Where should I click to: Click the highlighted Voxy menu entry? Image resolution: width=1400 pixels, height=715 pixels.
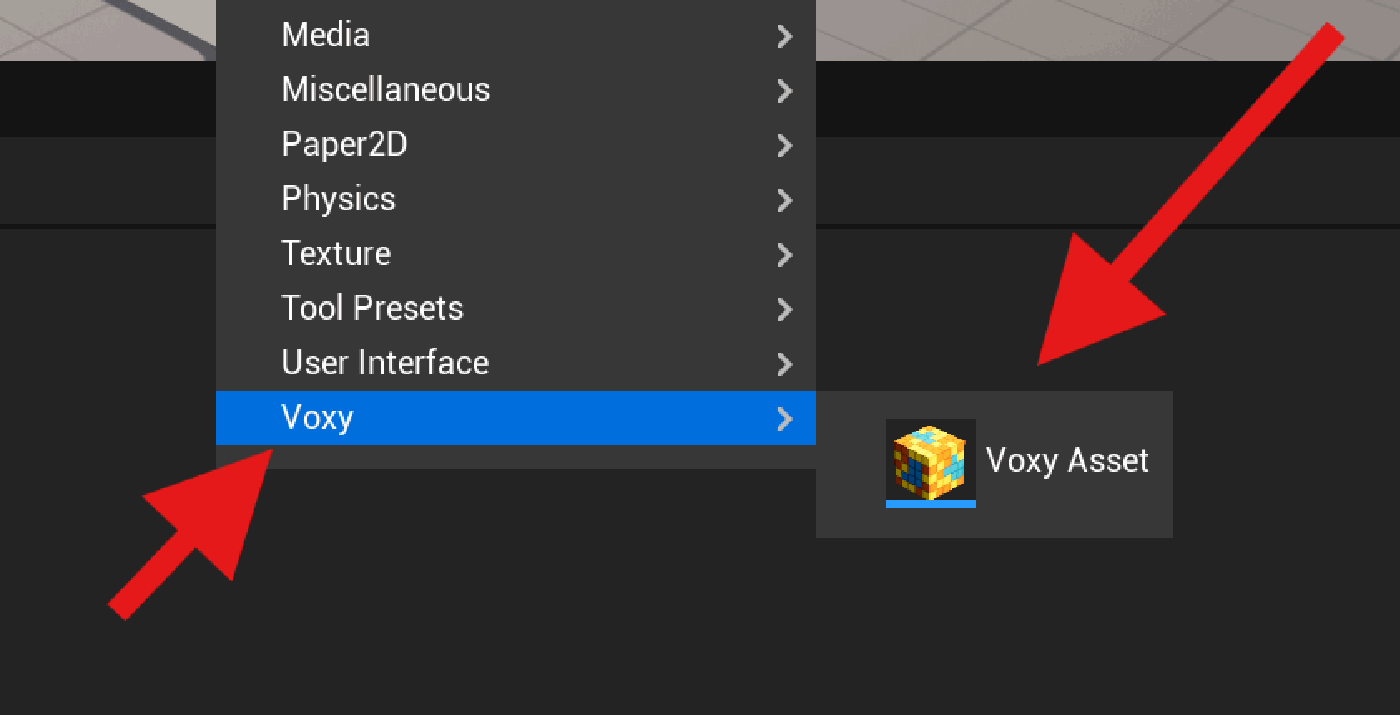[x=318, y=417]
